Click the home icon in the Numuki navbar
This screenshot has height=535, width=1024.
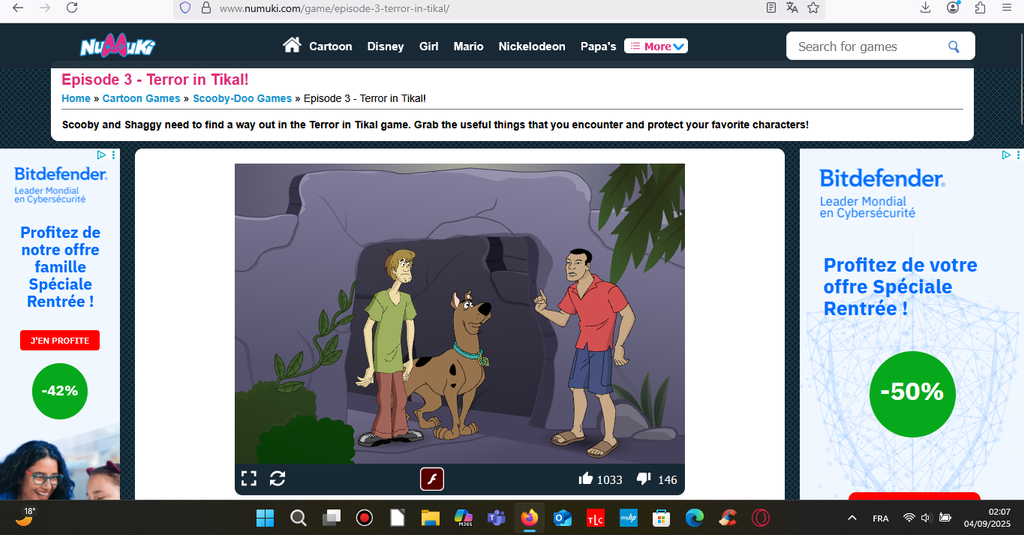click(x=292, y=46)
